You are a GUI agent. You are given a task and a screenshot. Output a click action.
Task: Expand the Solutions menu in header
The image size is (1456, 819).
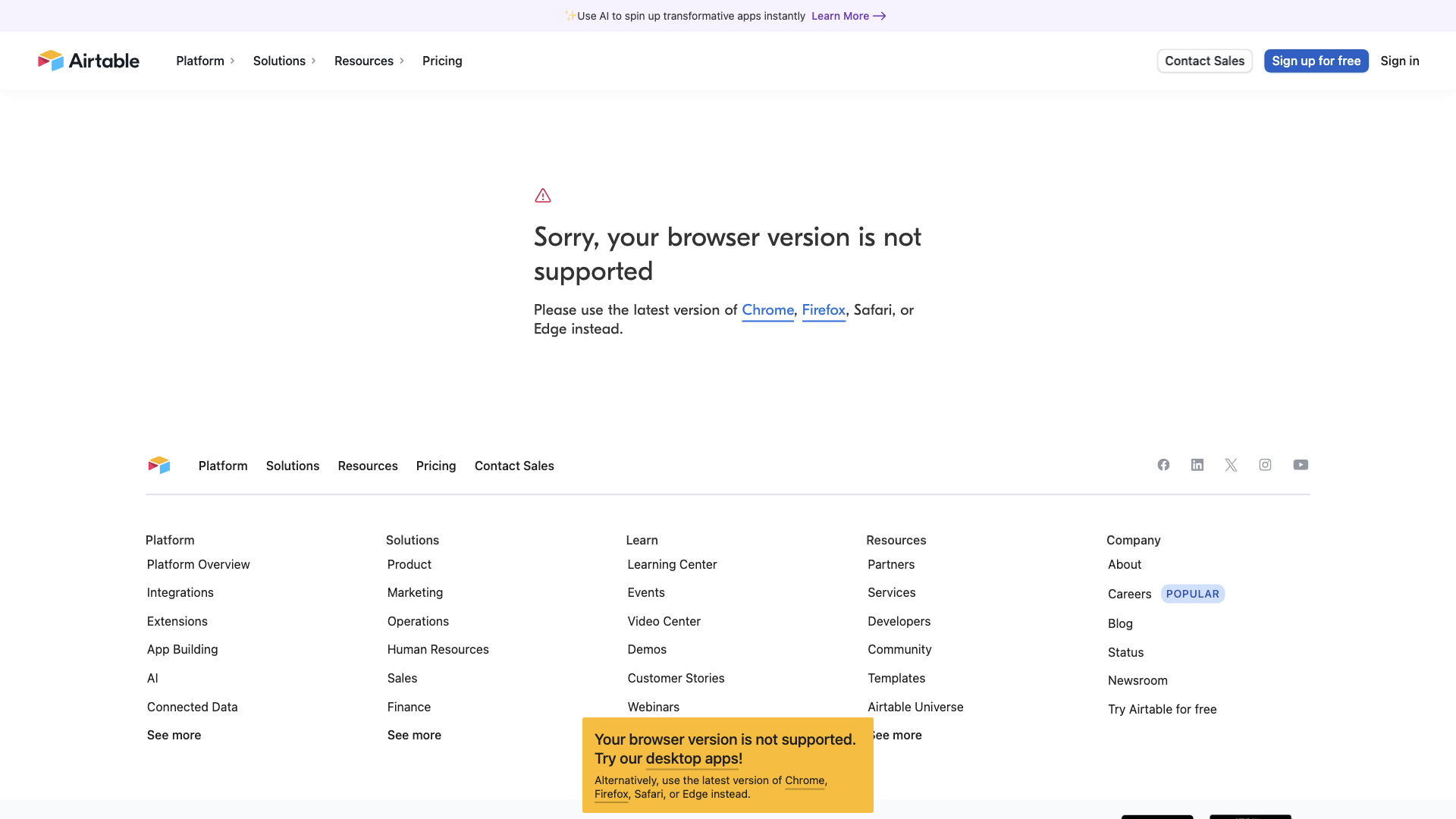(284, 61)
